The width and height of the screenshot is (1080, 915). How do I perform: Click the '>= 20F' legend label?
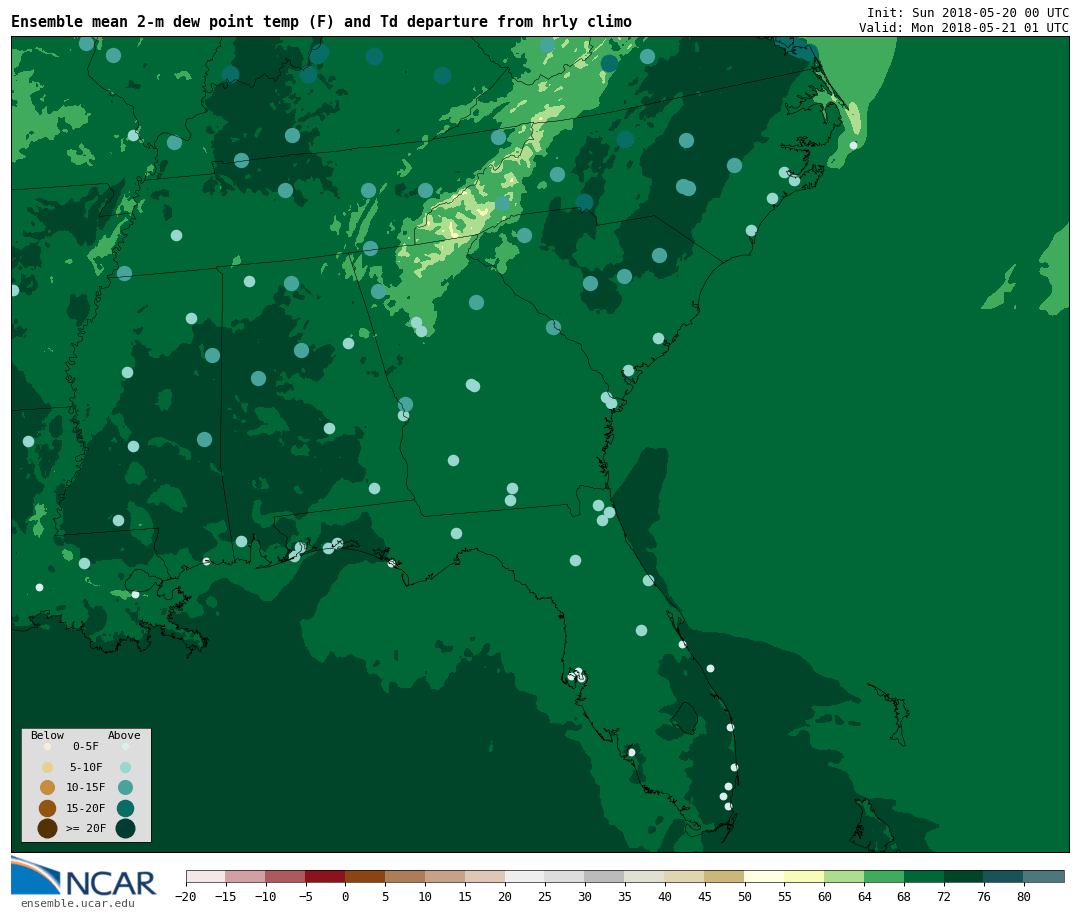[x=86, y=828]
